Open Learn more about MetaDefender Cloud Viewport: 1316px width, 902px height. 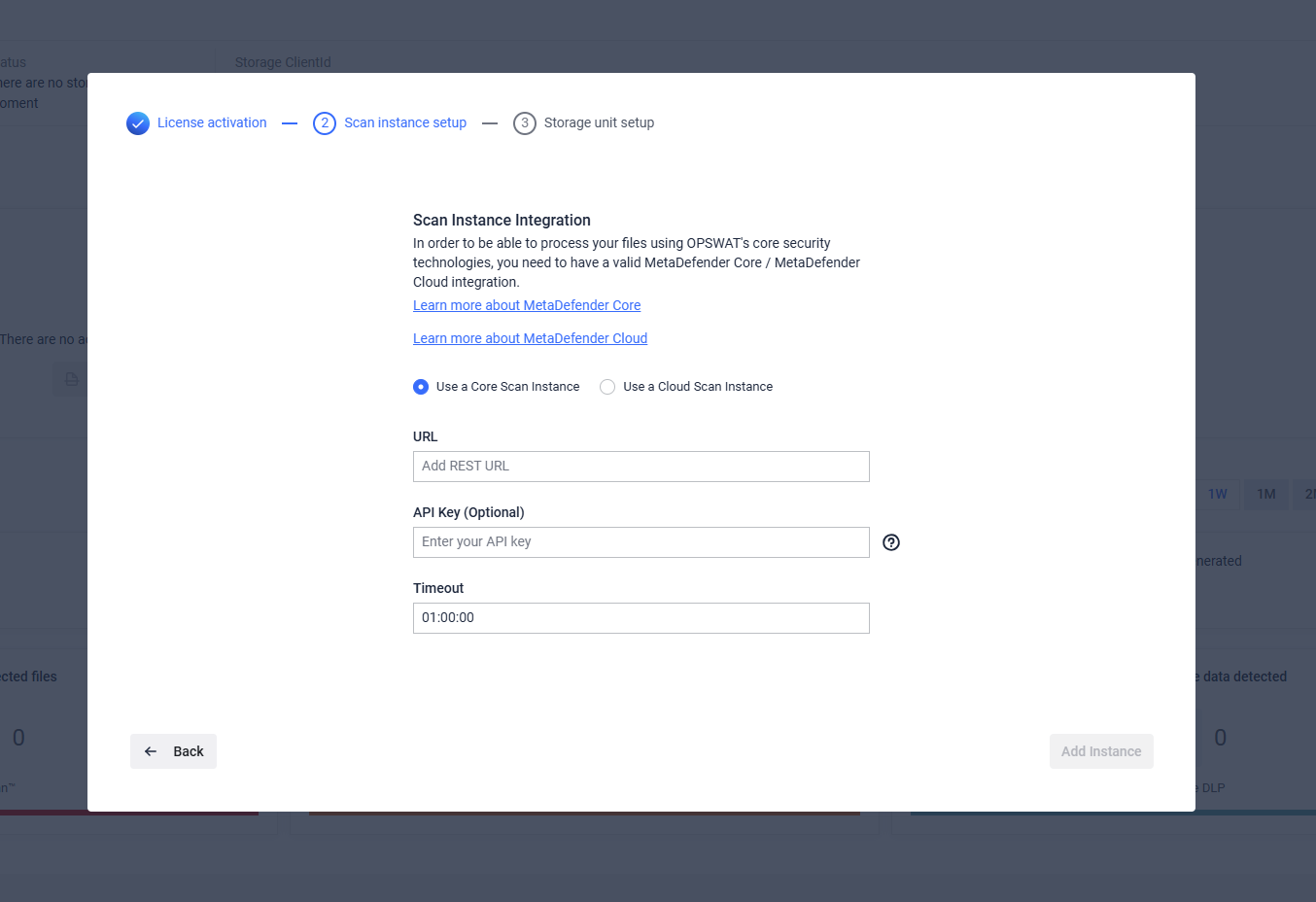point(530,338)
